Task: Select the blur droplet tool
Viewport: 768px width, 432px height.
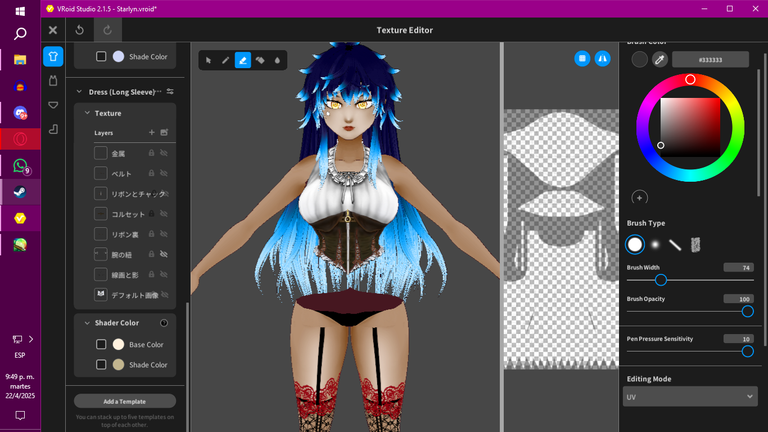Action: coord(277,60)
